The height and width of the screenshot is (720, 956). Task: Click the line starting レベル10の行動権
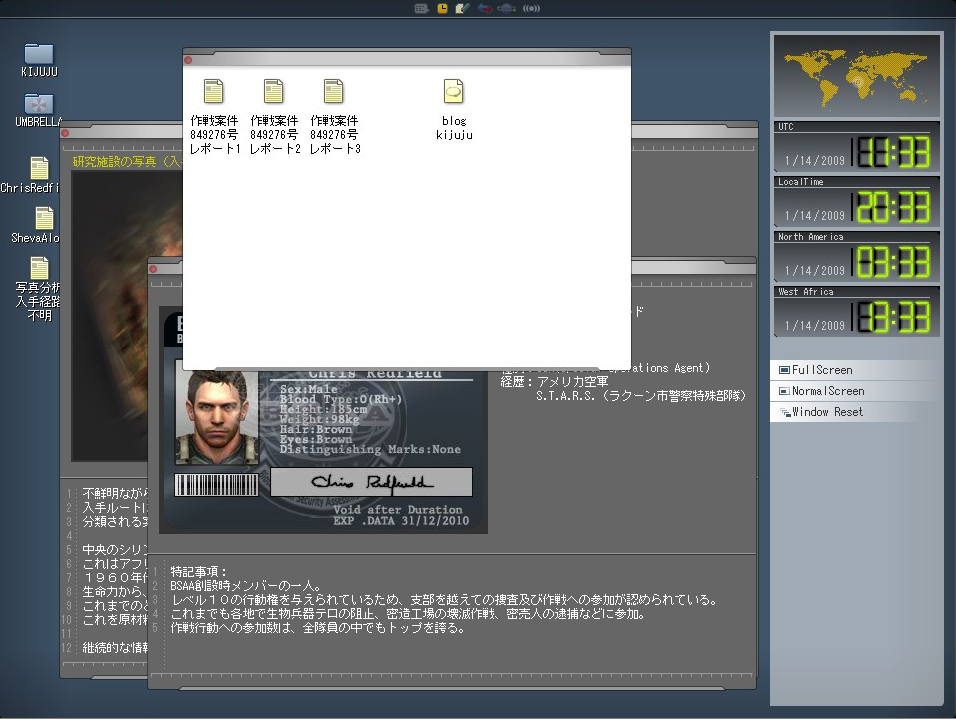point(444,600)
